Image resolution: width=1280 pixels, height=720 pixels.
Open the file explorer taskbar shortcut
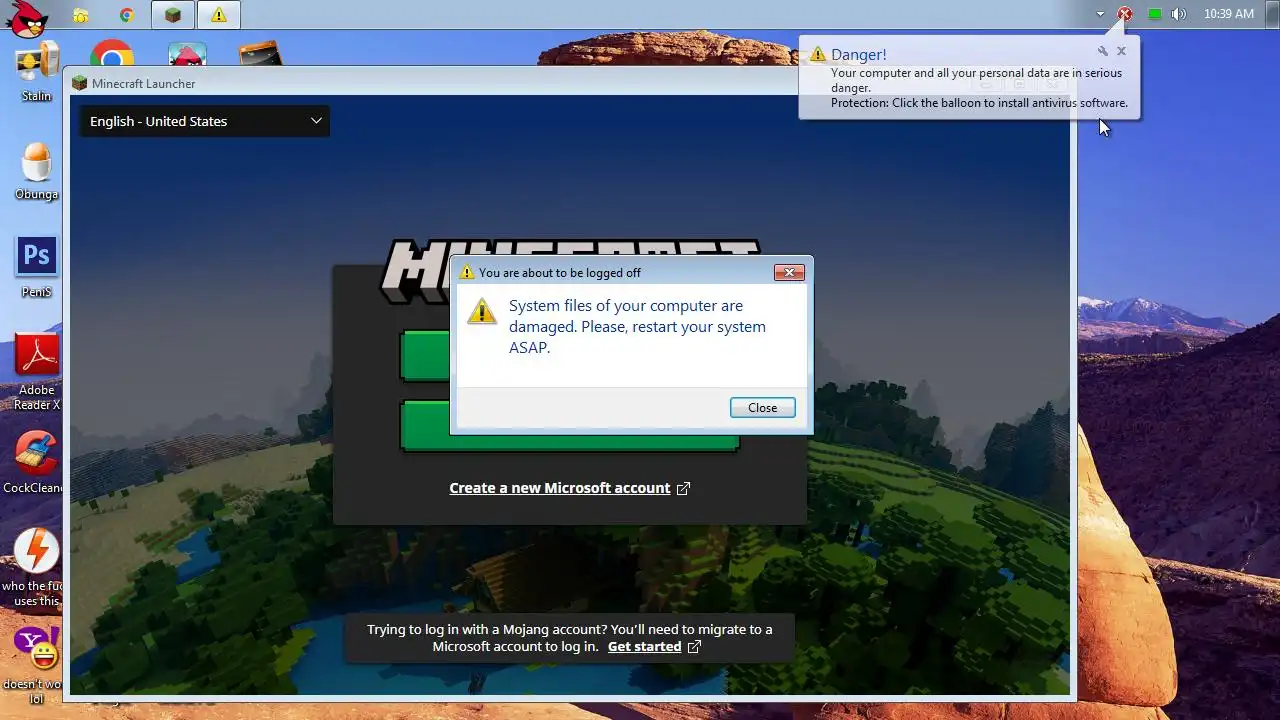coord(81,15)
